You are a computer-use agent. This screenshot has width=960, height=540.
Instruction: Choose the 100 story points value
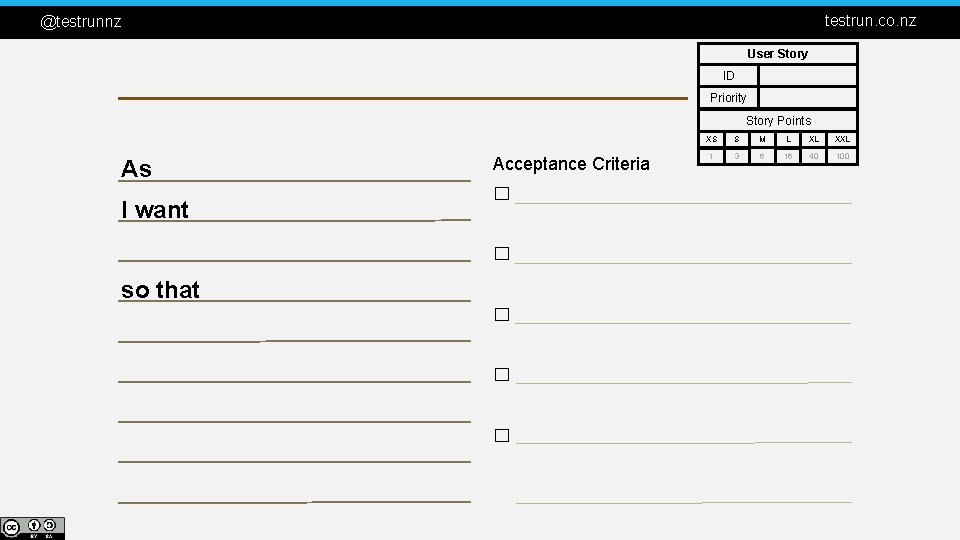[x=842, y=156]
